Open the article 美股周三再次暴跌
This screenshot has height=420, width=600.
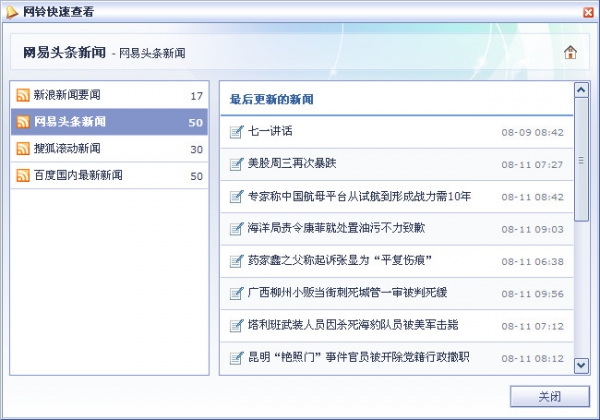[397, 164]
